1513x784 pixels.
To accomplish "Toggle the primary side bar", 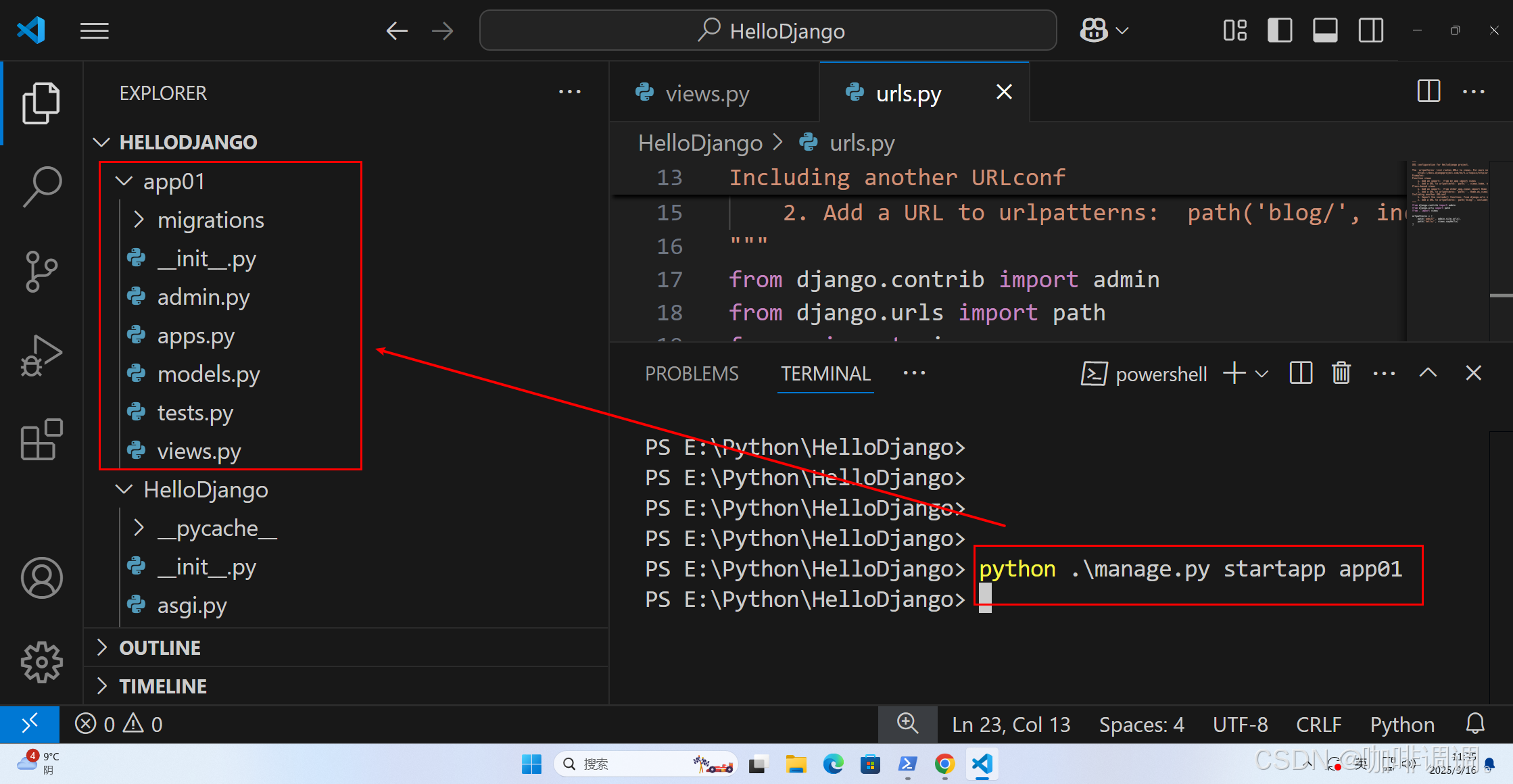I will (x=1280, y=30).
